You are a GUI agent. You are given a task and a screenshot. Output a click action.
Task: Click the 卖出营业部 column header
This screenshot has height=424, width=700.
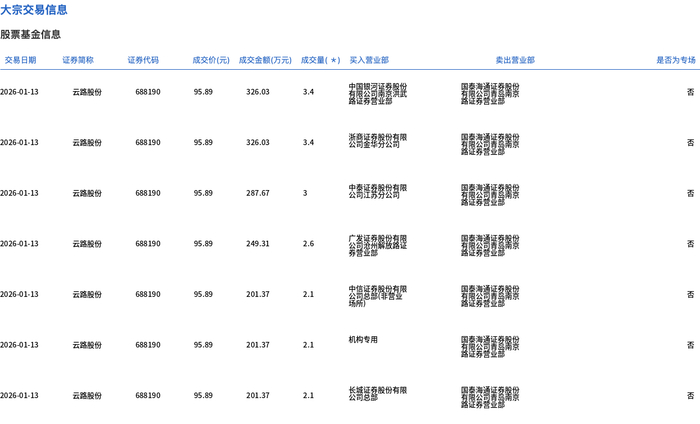click(x=515, y=60)
